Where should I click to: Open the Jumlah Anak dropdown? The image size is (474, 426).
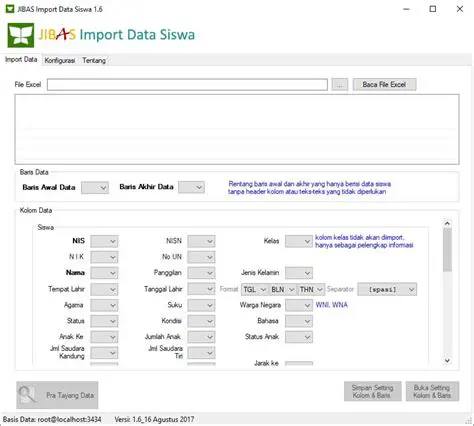[201, 337]
